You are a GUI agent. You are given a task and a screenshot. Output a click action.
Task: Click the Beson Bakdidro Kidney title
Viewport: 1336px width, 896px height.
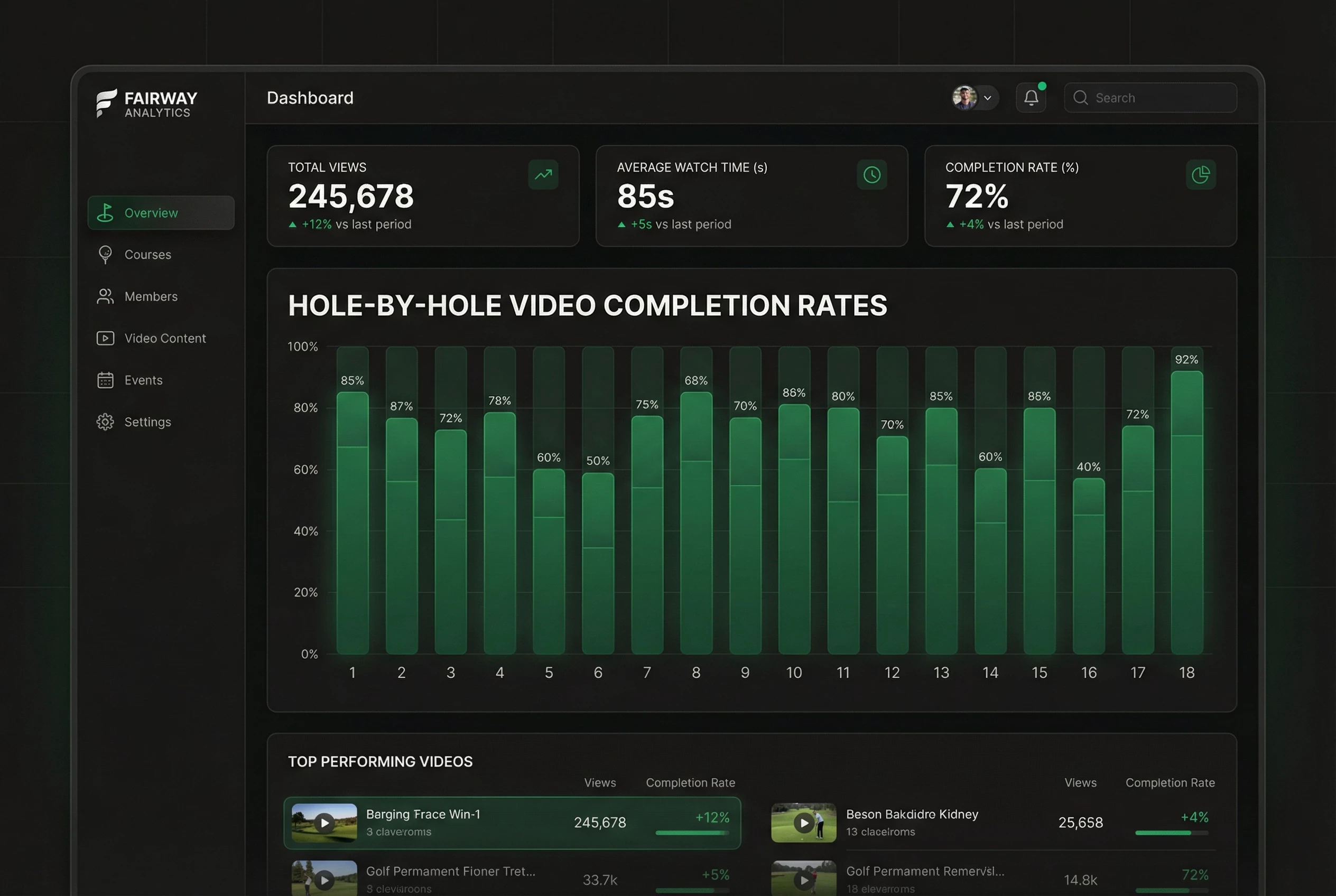[912, 814]
